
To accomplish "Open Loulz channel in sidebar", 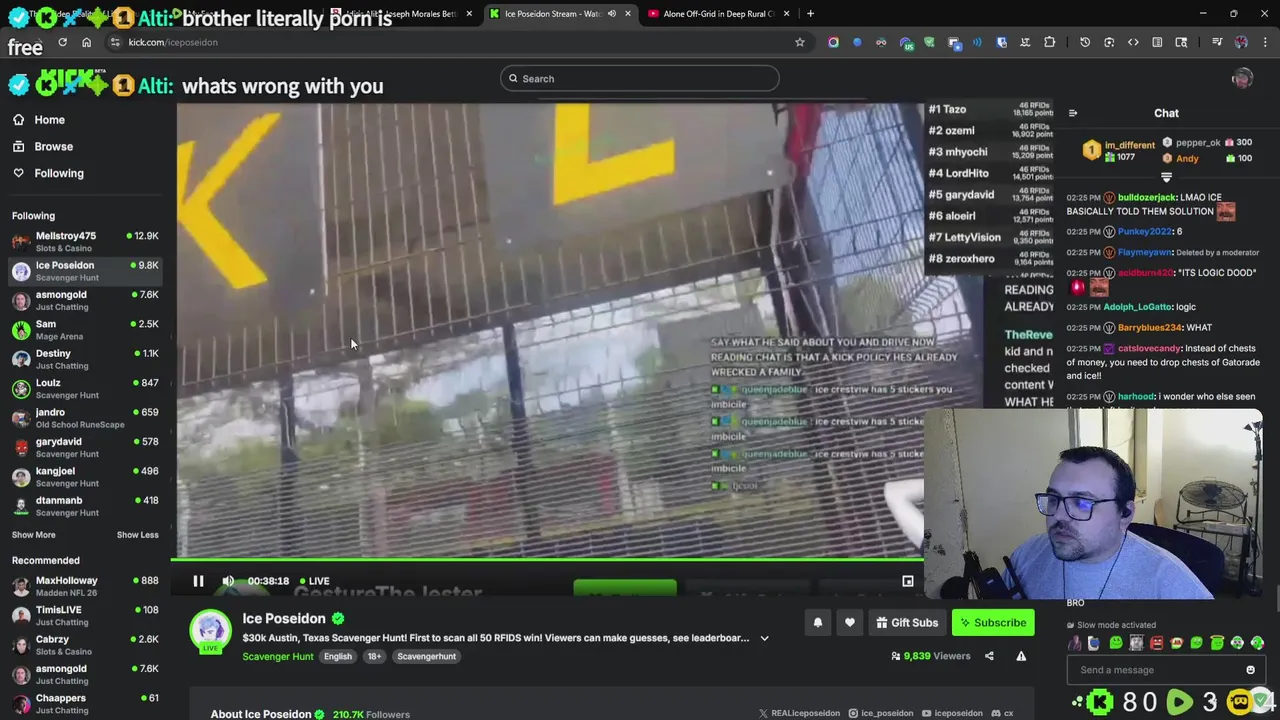I will tap(85, 388).
